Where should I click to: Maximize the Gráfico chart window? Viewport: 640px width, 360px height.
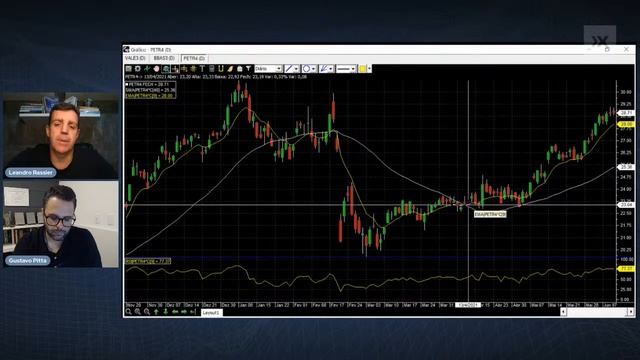[607, 49]
